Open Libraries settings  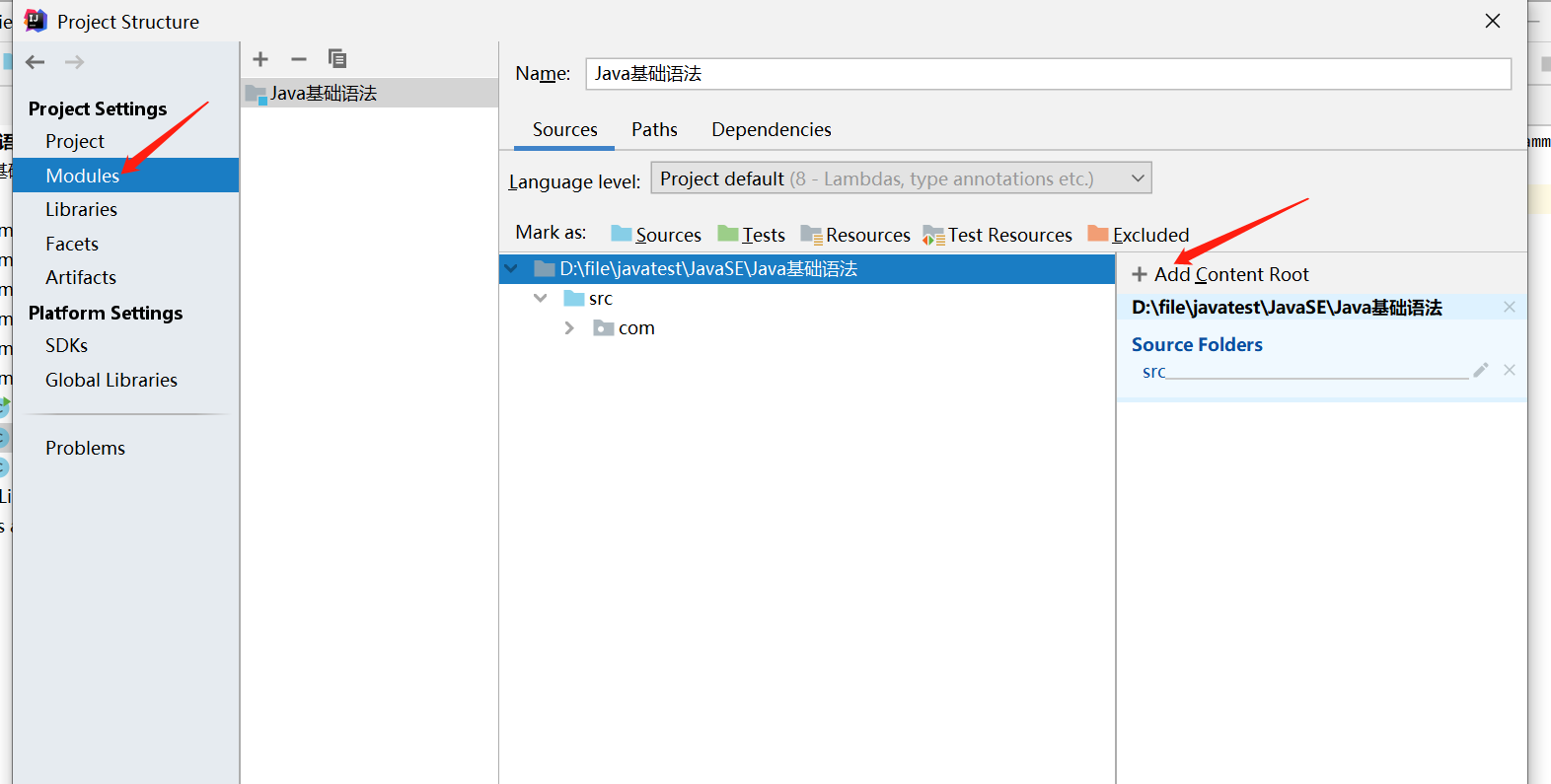[x=81, y=209]
